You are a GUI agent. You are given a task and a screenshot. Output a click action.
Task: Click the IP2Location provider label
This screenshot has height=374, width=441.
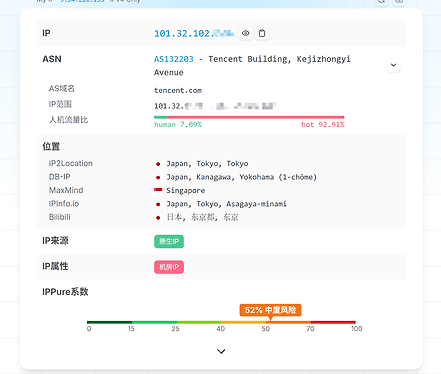coord(71,163)
